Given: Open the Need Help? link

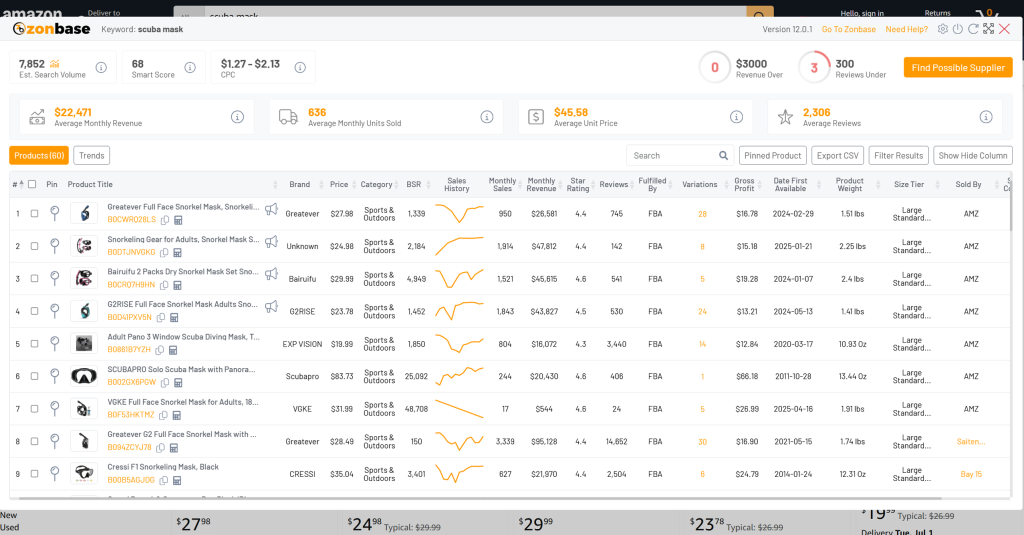Looking at the screenshot, I should tap(906, 29).
